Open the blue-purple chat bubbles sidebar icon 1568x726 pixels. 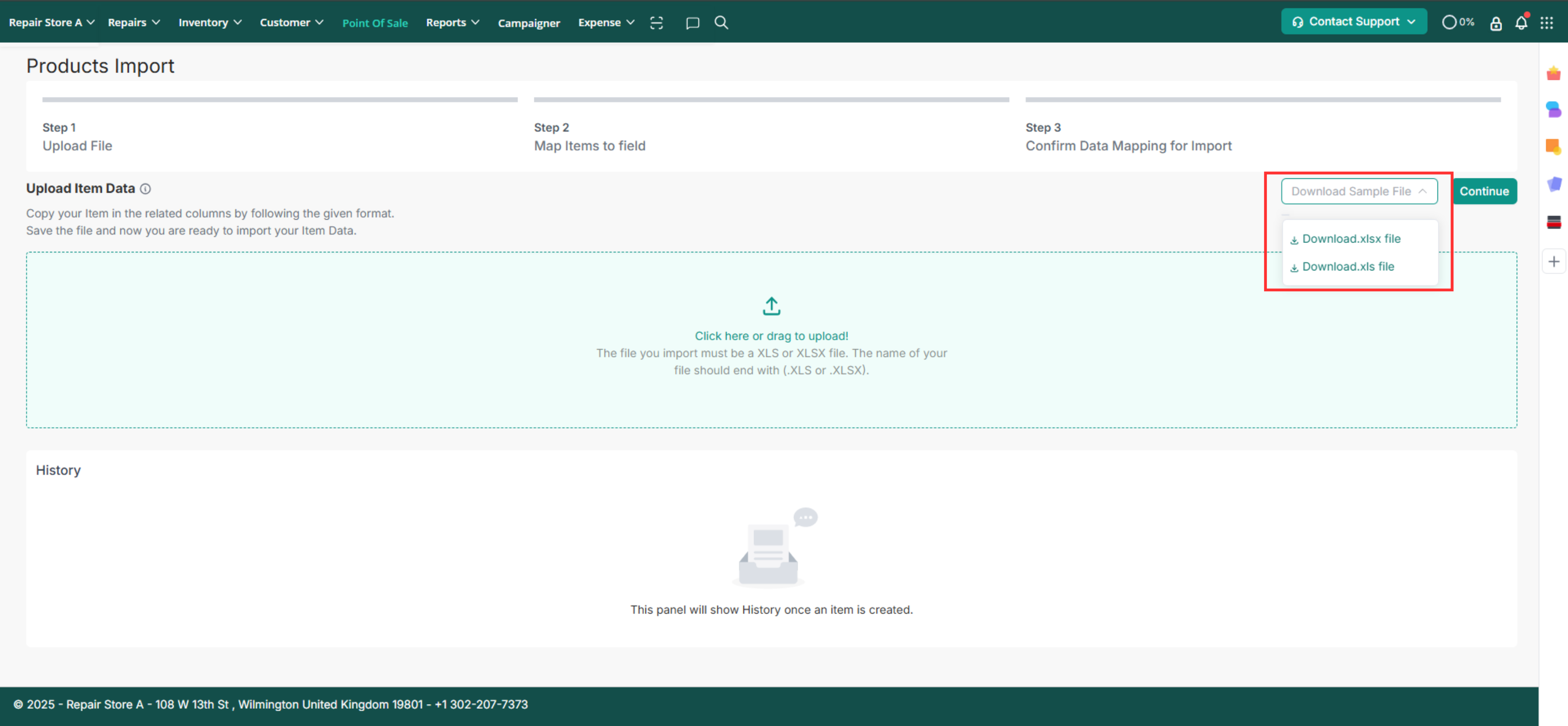tap(1554, 110)
